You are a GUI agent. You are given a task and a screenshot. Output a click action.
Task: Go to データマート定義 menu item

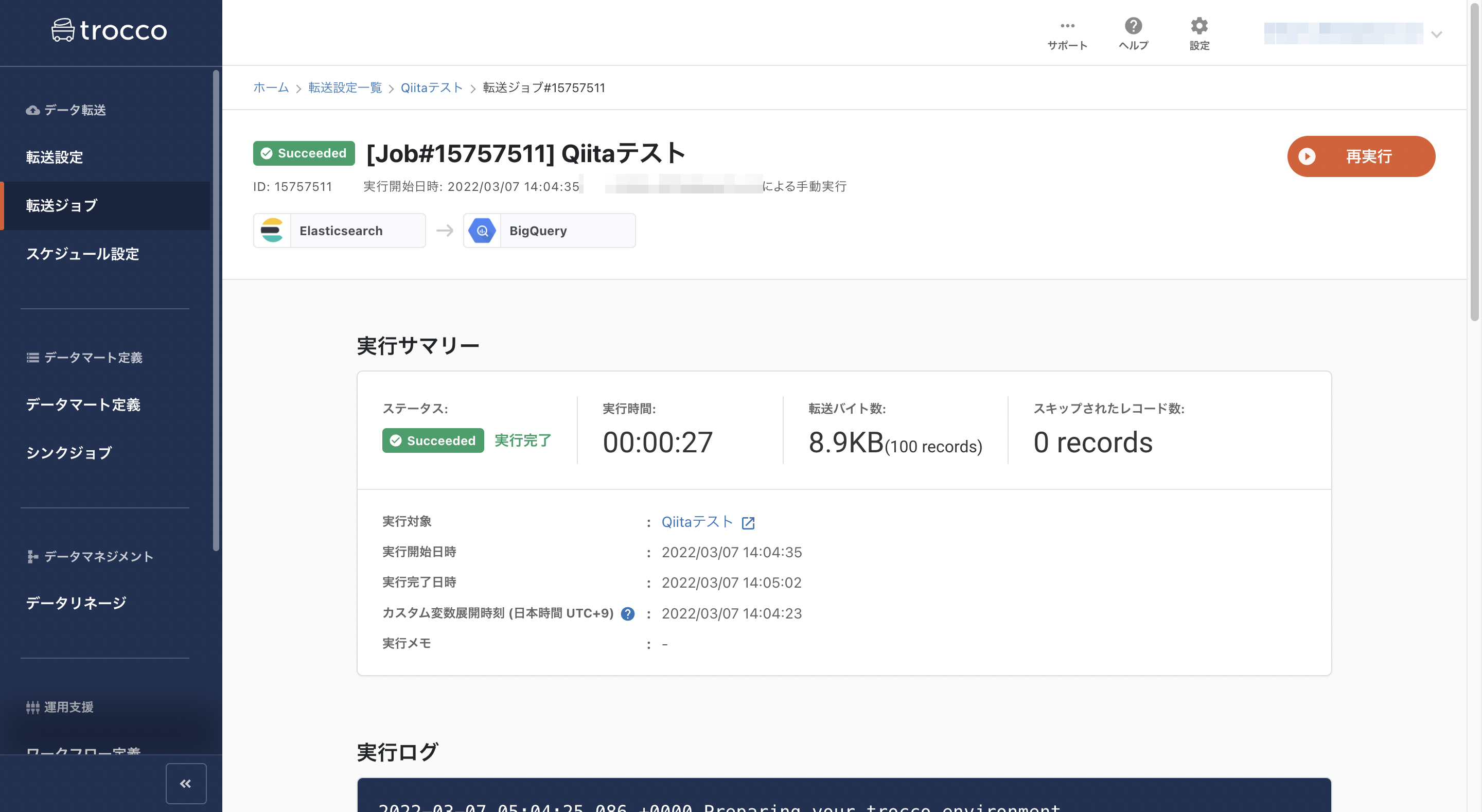[83, 404]
